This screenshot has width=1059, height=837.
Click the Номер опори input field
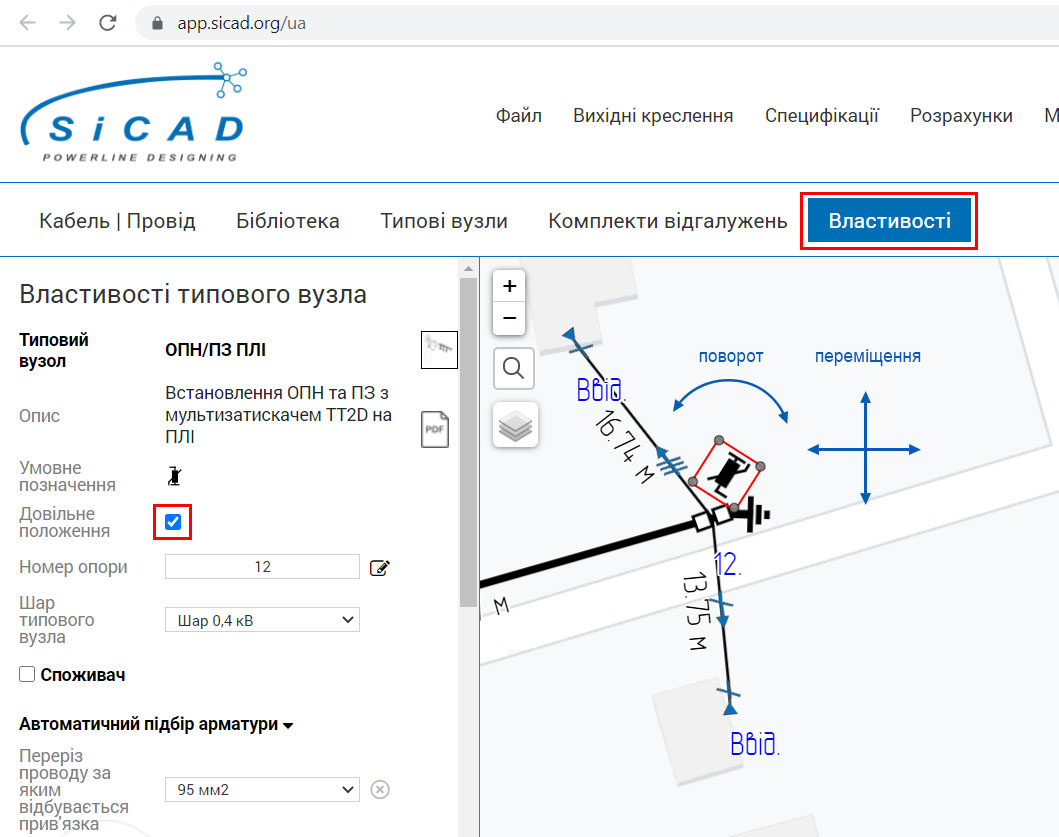point(262,567)
